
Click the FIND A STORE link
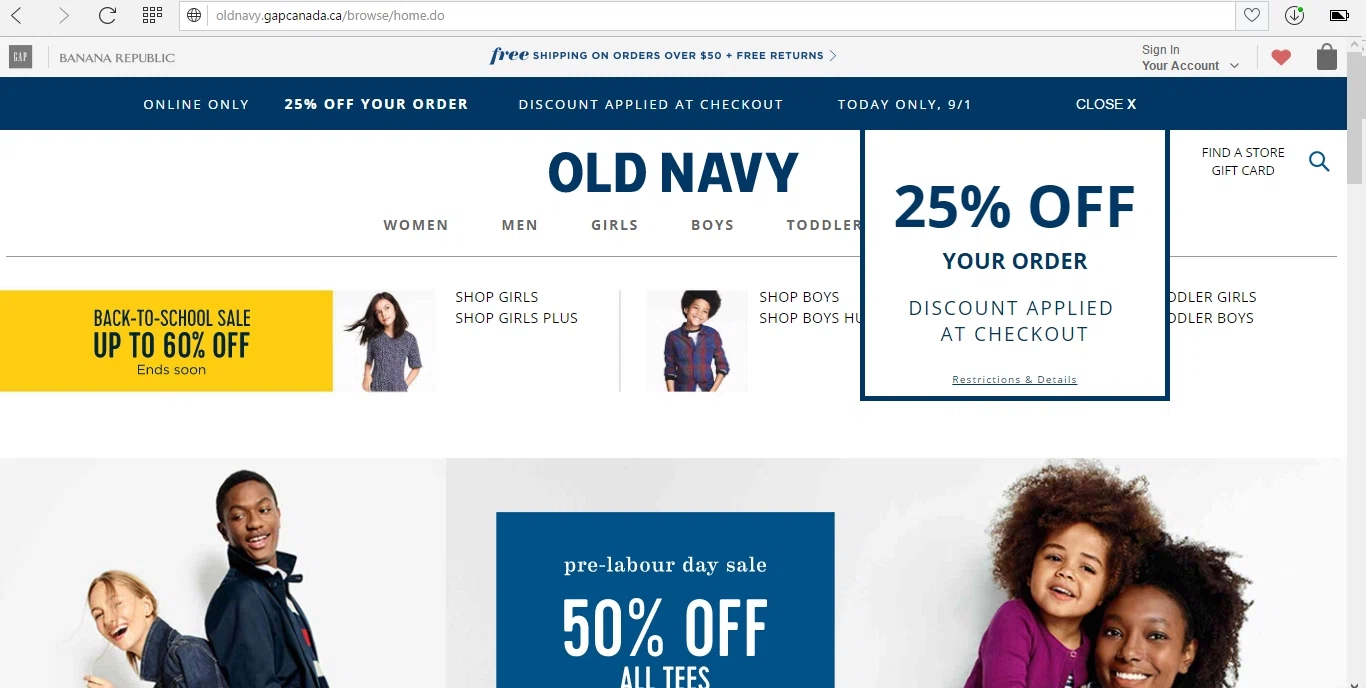pyautogui.click(x=1243, y=153)
